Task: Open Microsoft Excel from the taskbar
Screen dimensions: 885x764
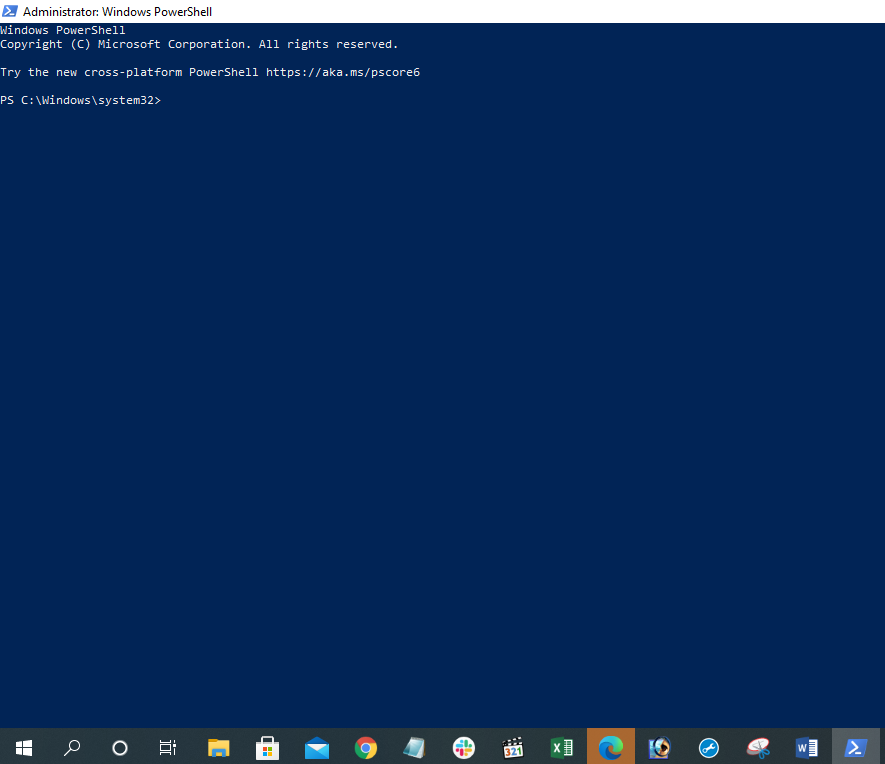Action: (x=562, y=747)
